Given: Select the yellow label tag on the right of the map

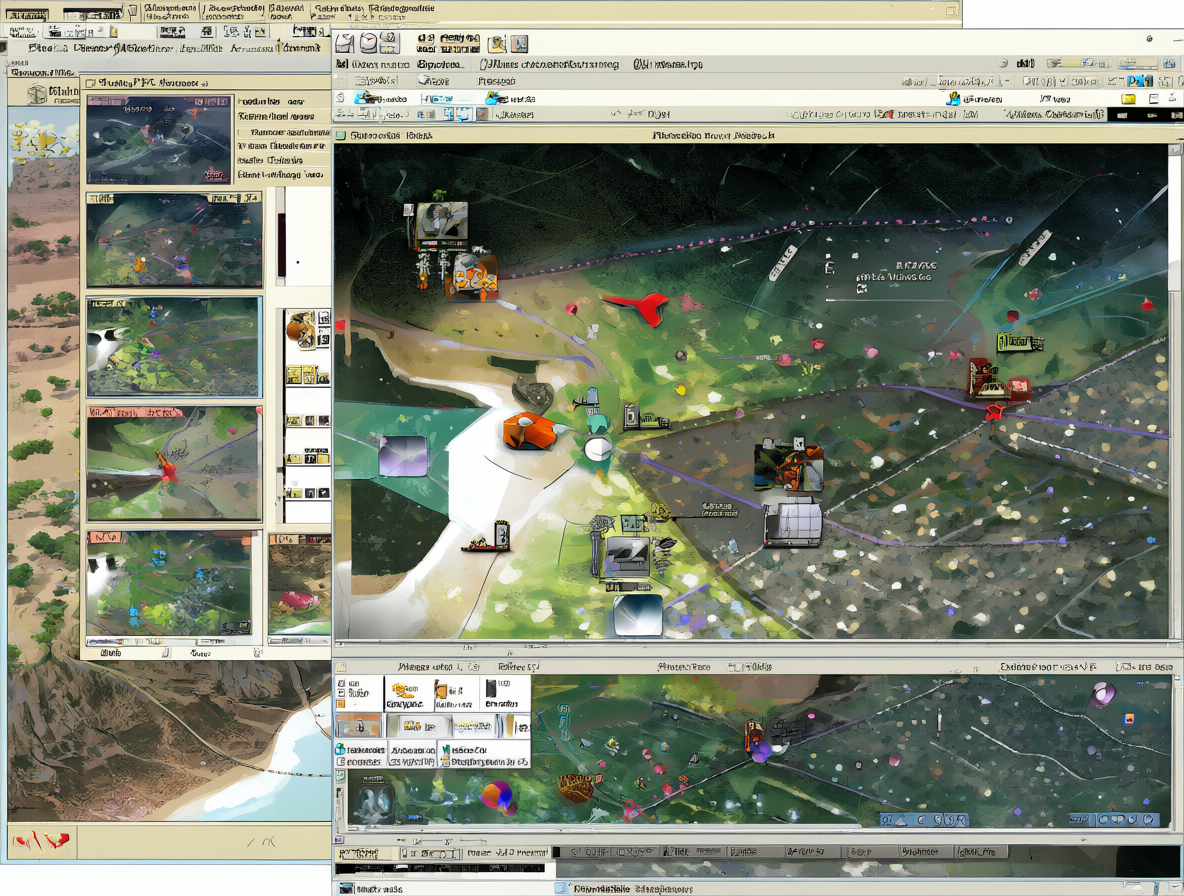Looking at the screenshot, I should (x=1019, y=342).
